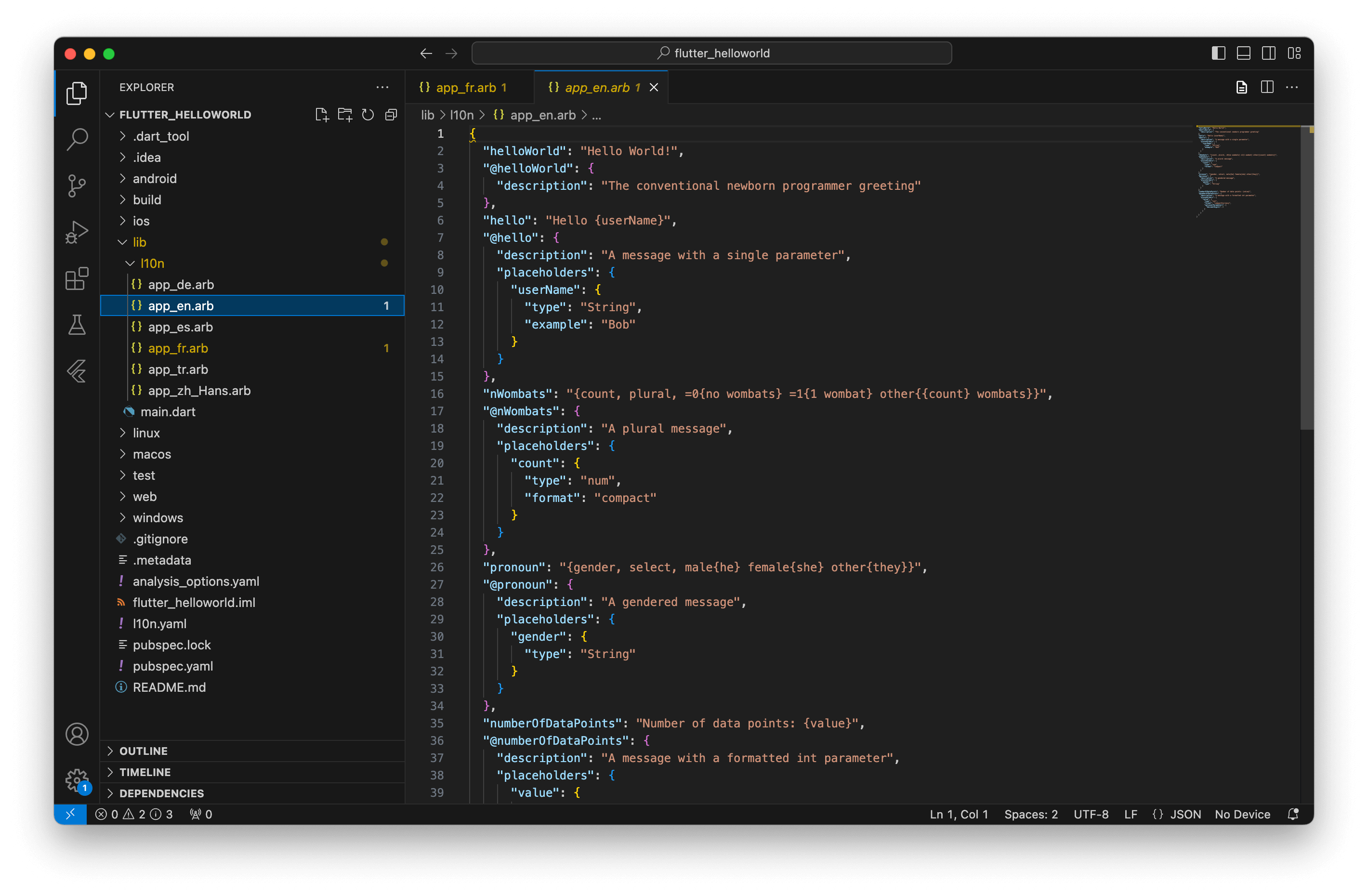Open the Source Control view

click(x=77, y=185)
